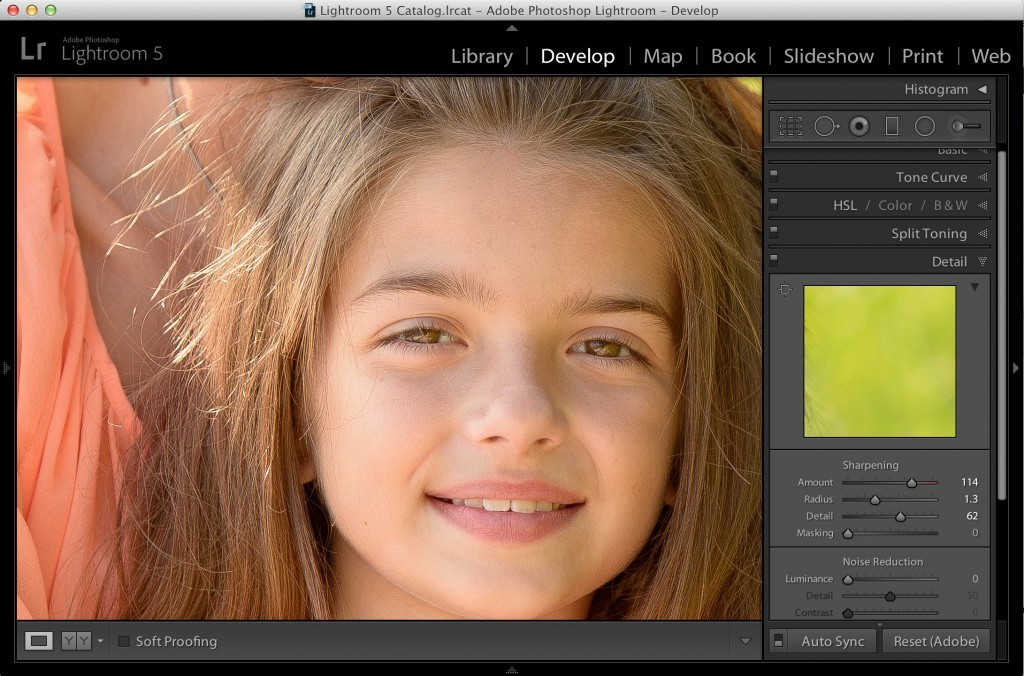Image resolution: width=1024 pixels, height=676 pixels.
Task: Toggle the Before/After view icon
Action: (75, 641)
